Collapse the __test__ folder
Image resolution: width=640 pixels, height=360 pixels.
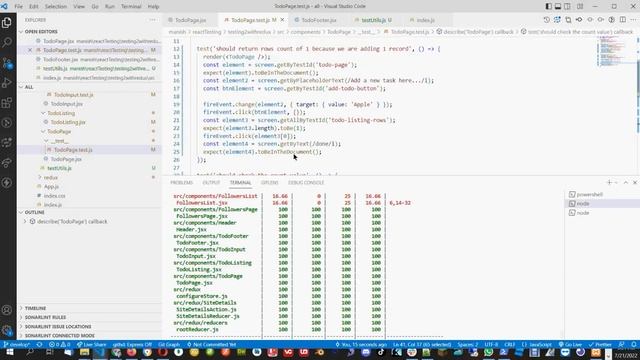pos(60,141)
